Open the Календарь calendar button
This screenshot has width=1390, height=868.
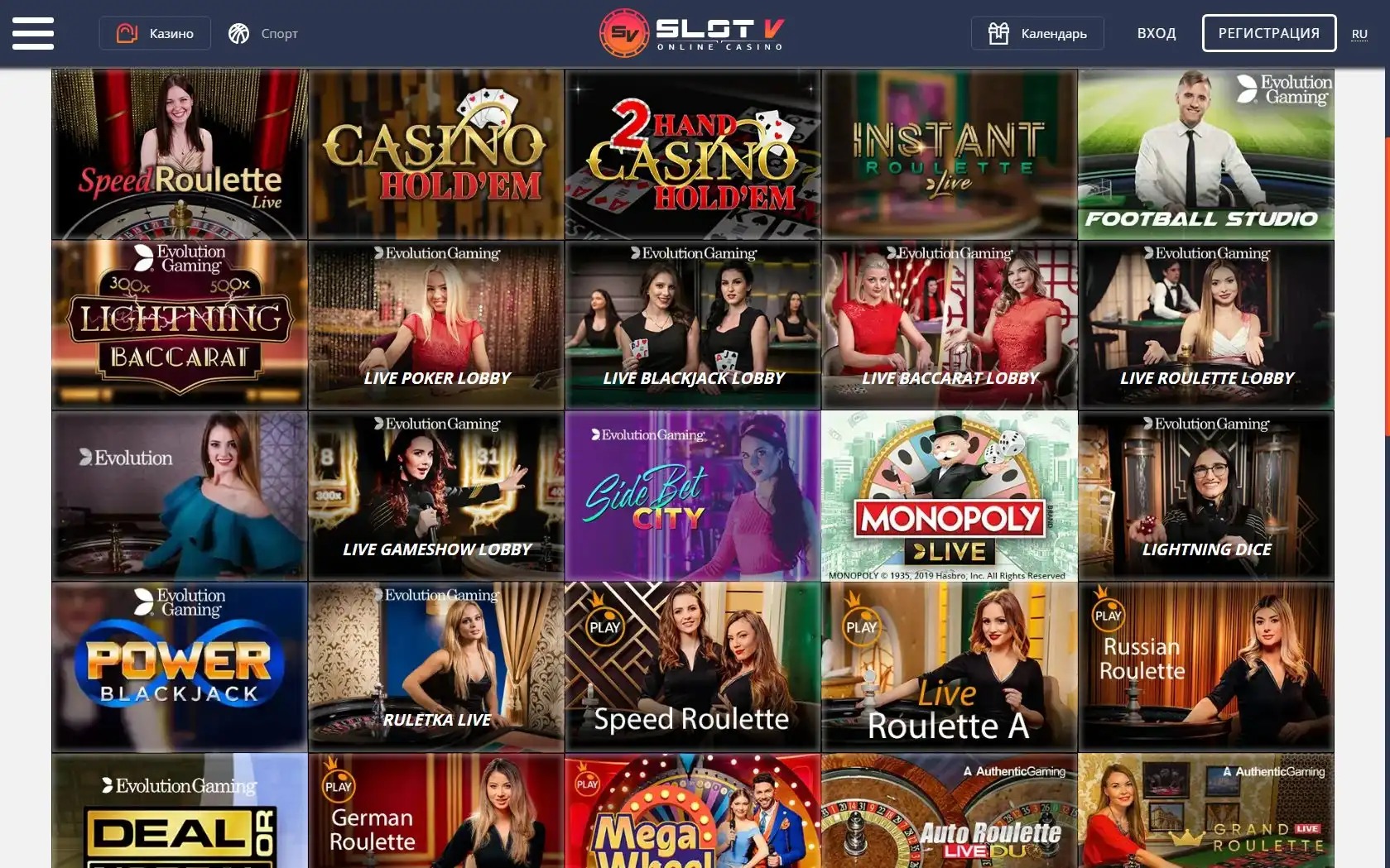(1037, 33)
